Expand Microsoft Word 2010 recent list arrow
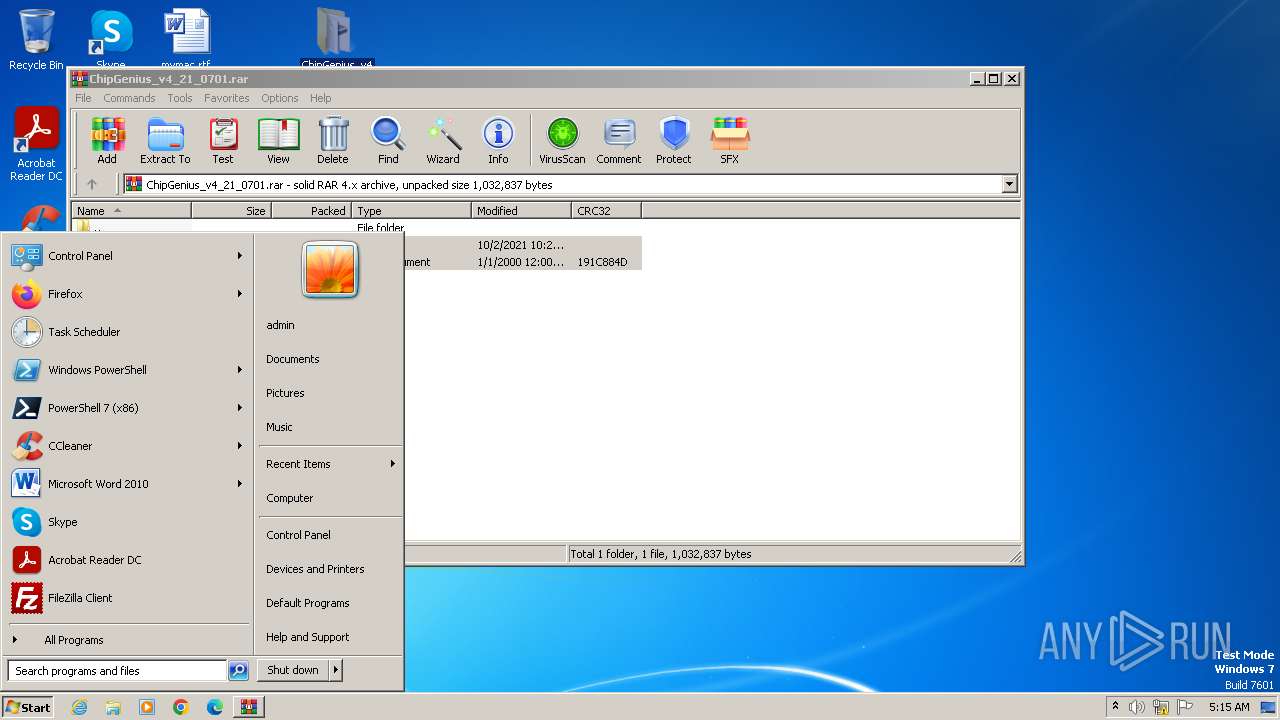1280x720 pixels. tap(240, 484)
